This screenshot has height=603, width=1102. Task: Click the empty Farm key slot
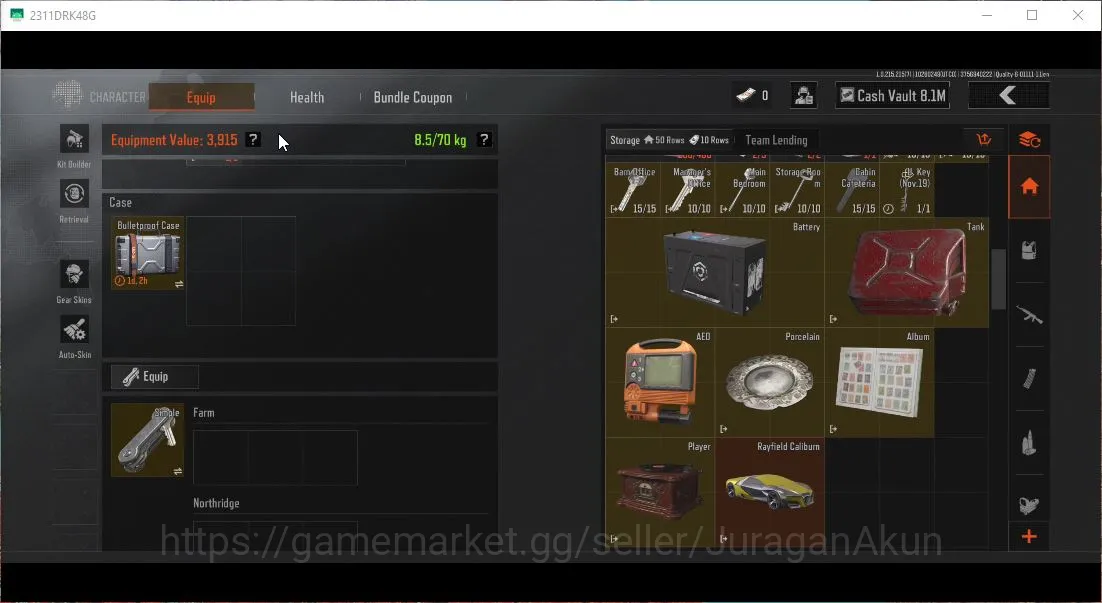[x=275, y=458]
